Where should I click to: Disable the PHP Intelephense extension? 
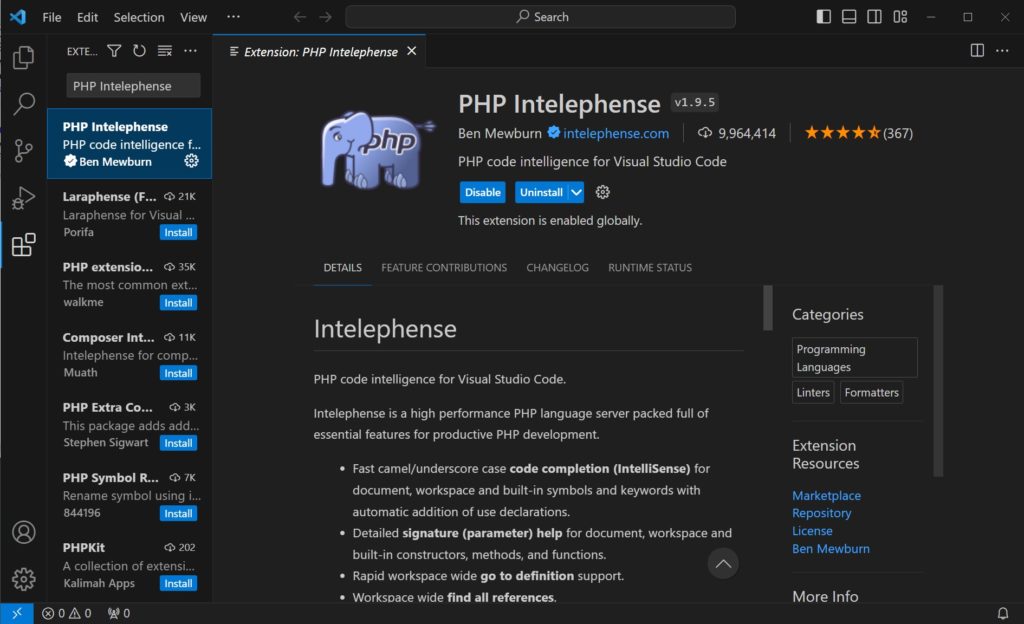click(x=483, y=193)
